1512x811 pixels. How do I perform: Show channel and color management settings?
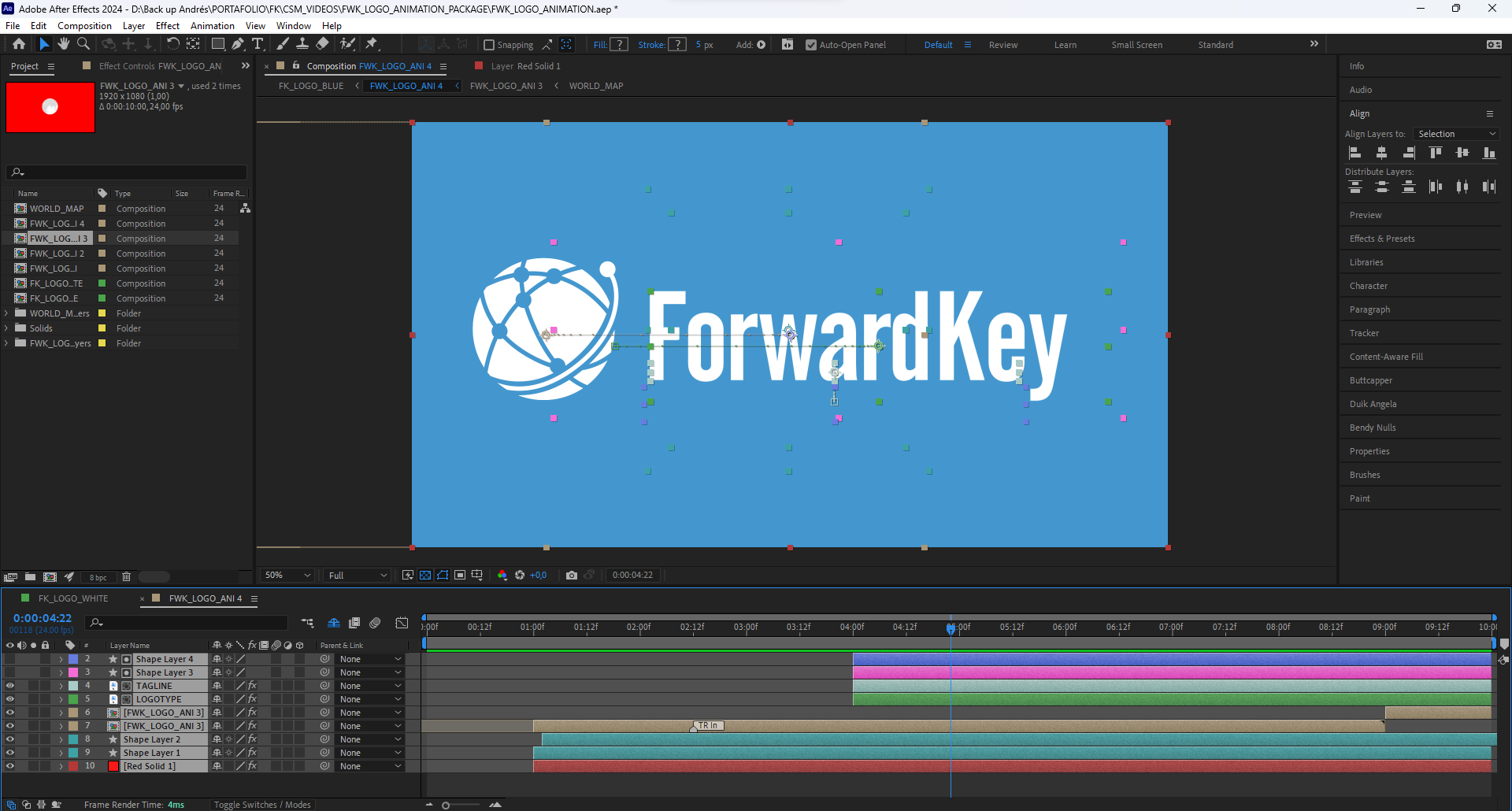(502, 576)
